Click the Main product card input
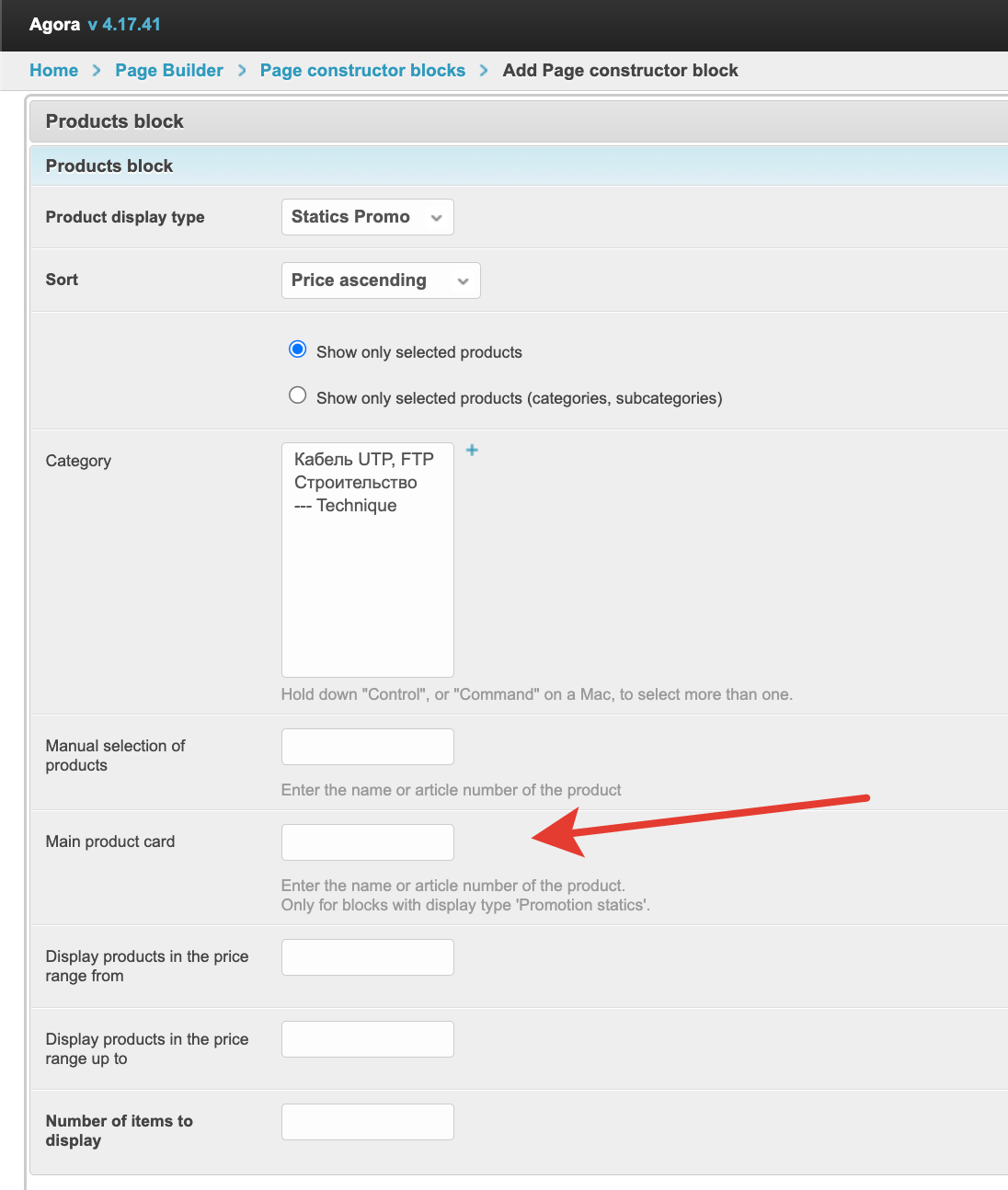 (367, 842)
